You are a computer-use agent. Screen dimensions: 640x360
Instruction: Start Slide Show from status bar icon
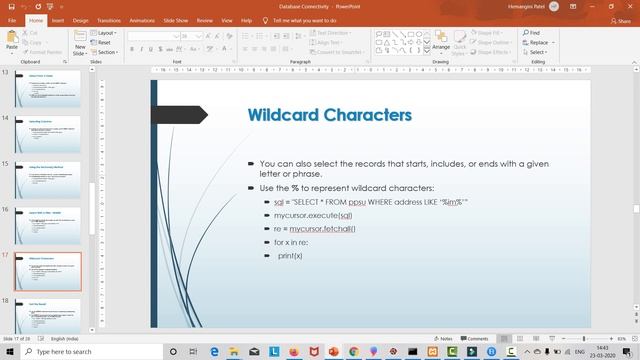coord(552,339)
